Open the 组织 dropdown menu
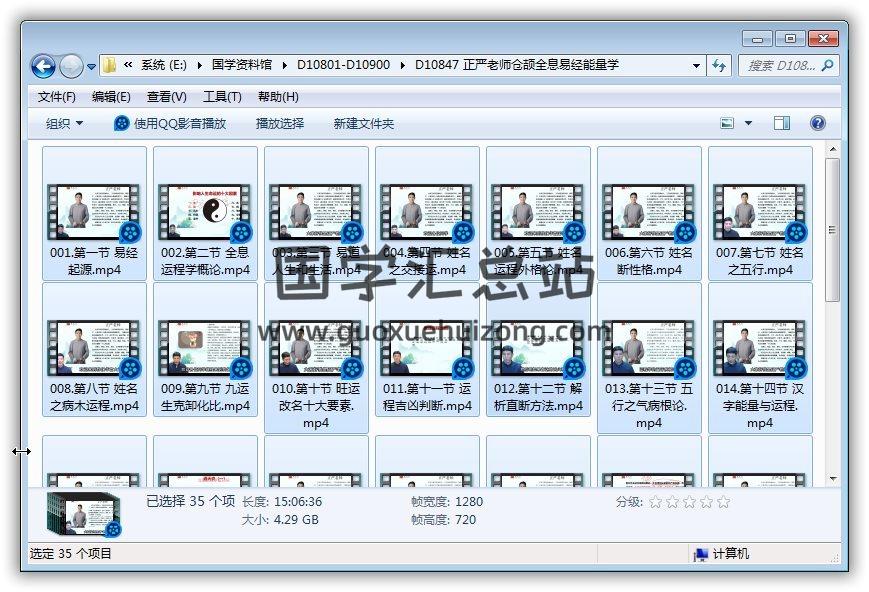The image size is (869, 592). pos(64,123)
